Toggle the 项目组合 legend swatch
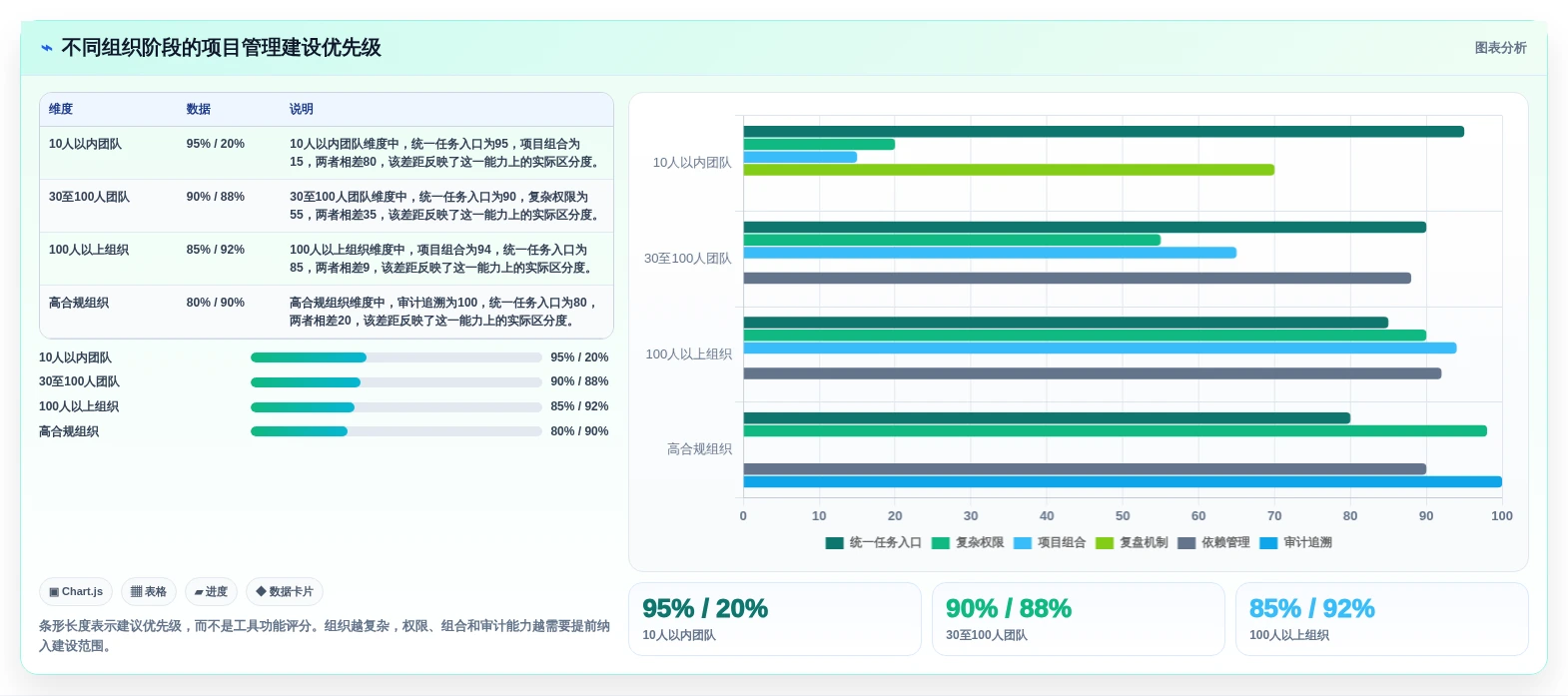The height and width of the screenshot is (696, 1568). [1023, 543]
